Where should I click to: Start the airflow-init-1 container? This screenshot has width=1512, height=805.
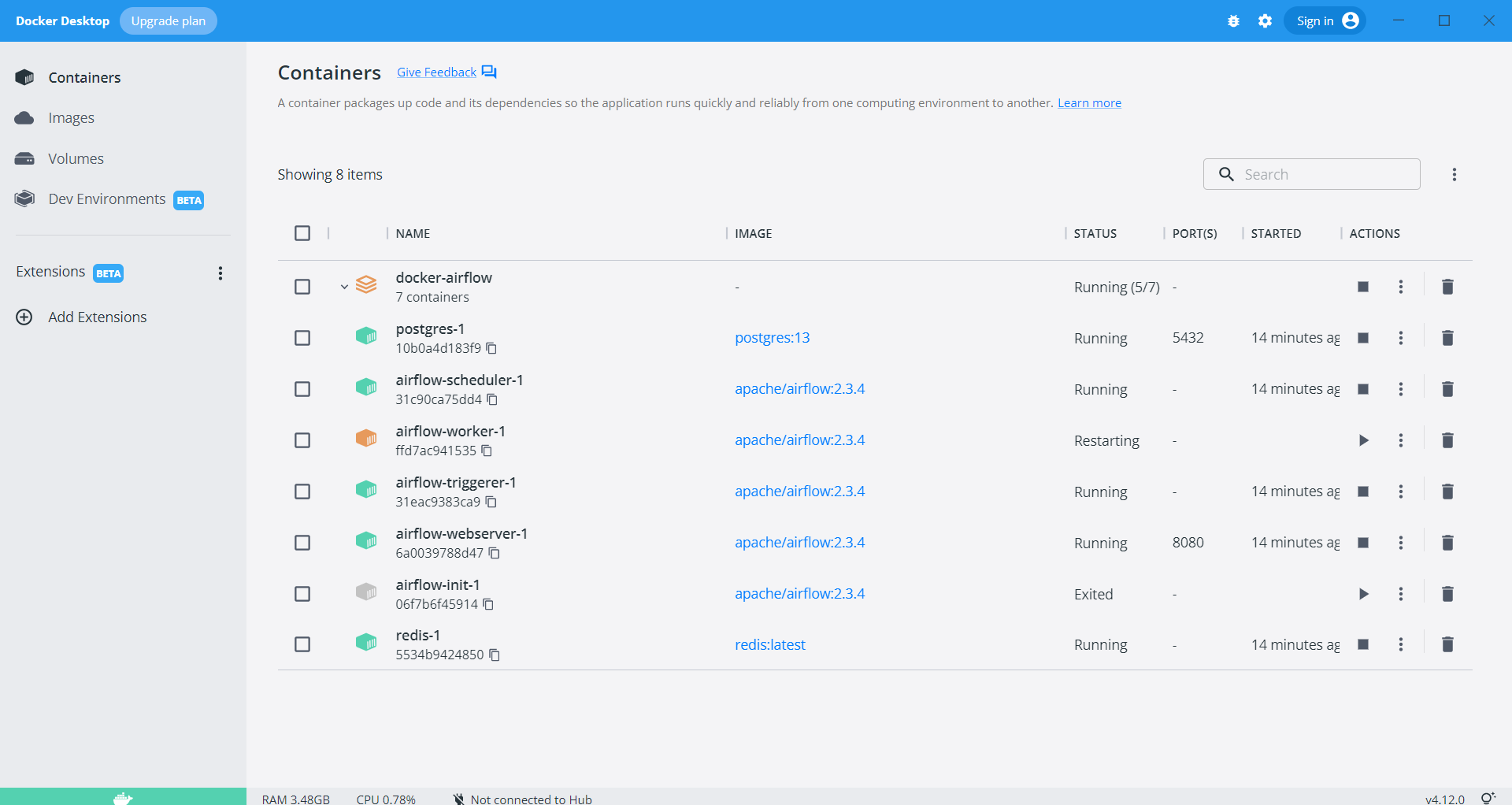(x=1363, y=594)
